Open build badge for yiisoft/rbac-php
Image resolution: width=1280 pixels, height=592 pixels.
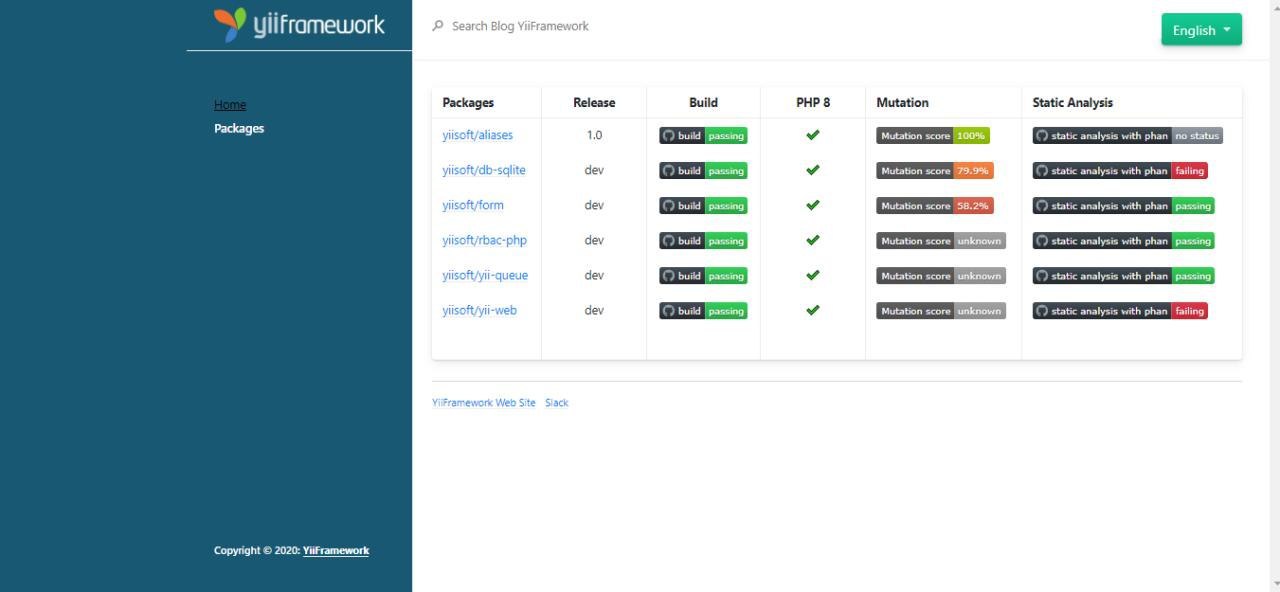point(703,241)
